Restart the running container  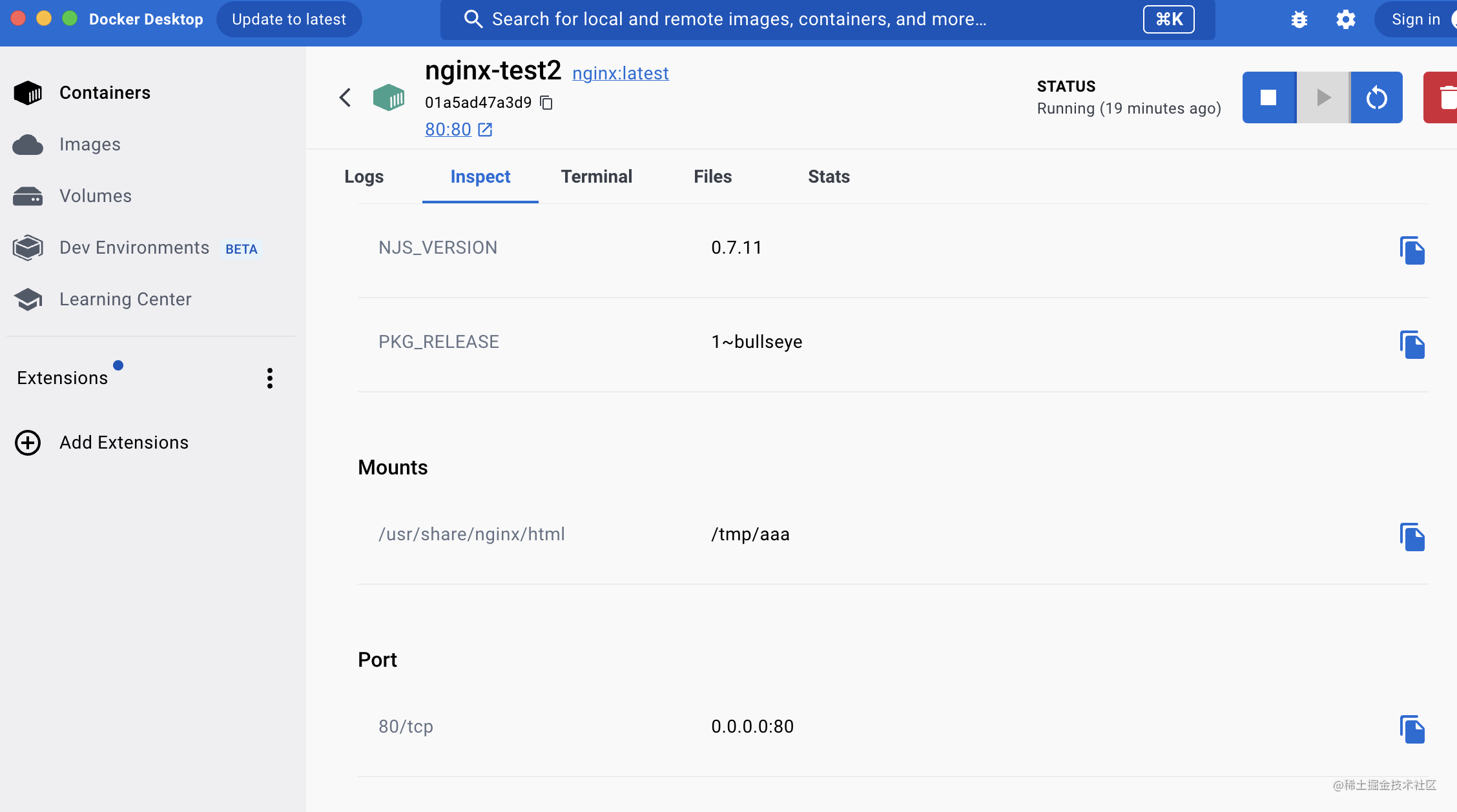[1376, 97]
